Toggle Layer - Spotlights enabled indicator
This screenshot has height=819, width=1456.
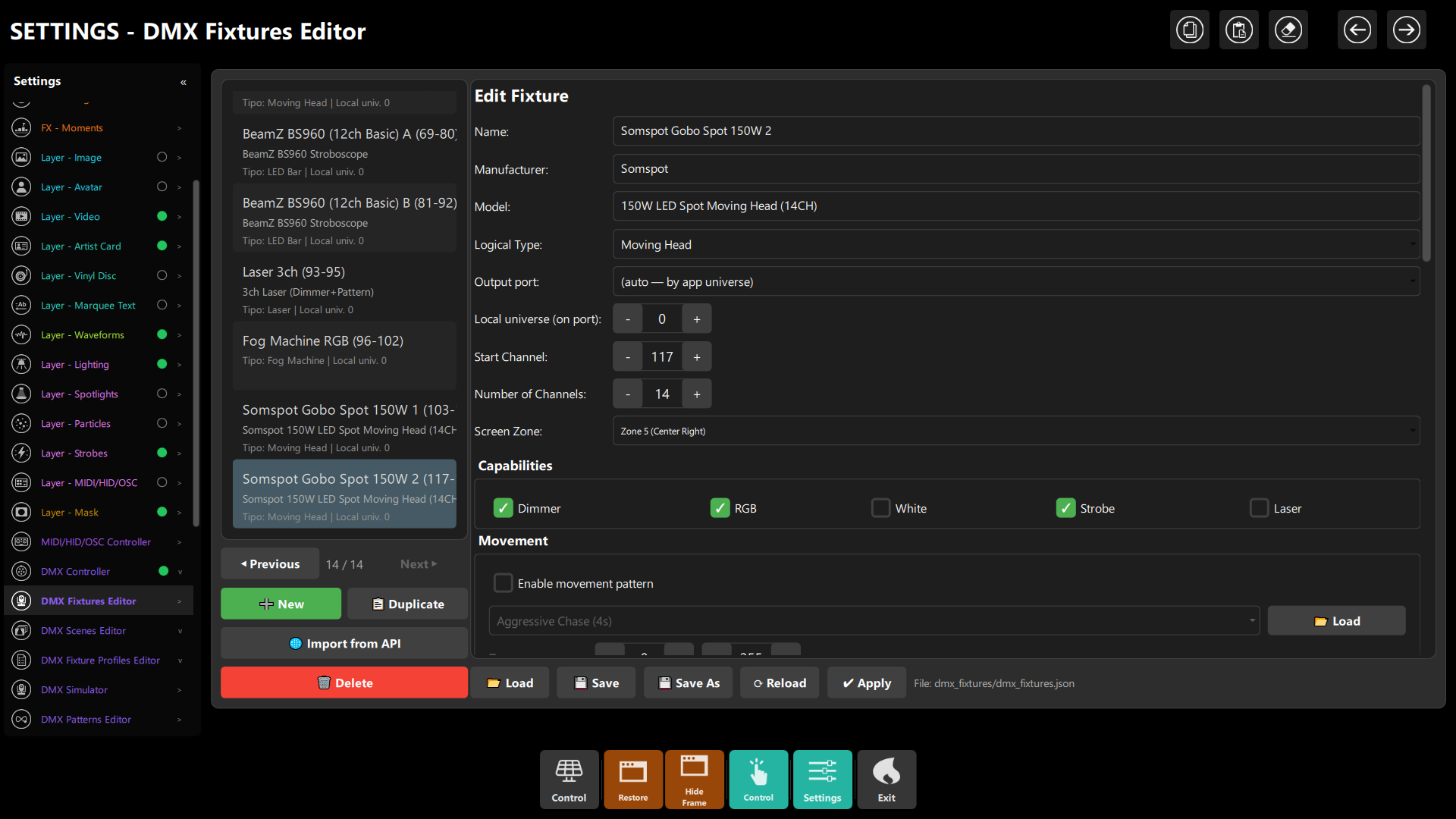pos(162,394)
